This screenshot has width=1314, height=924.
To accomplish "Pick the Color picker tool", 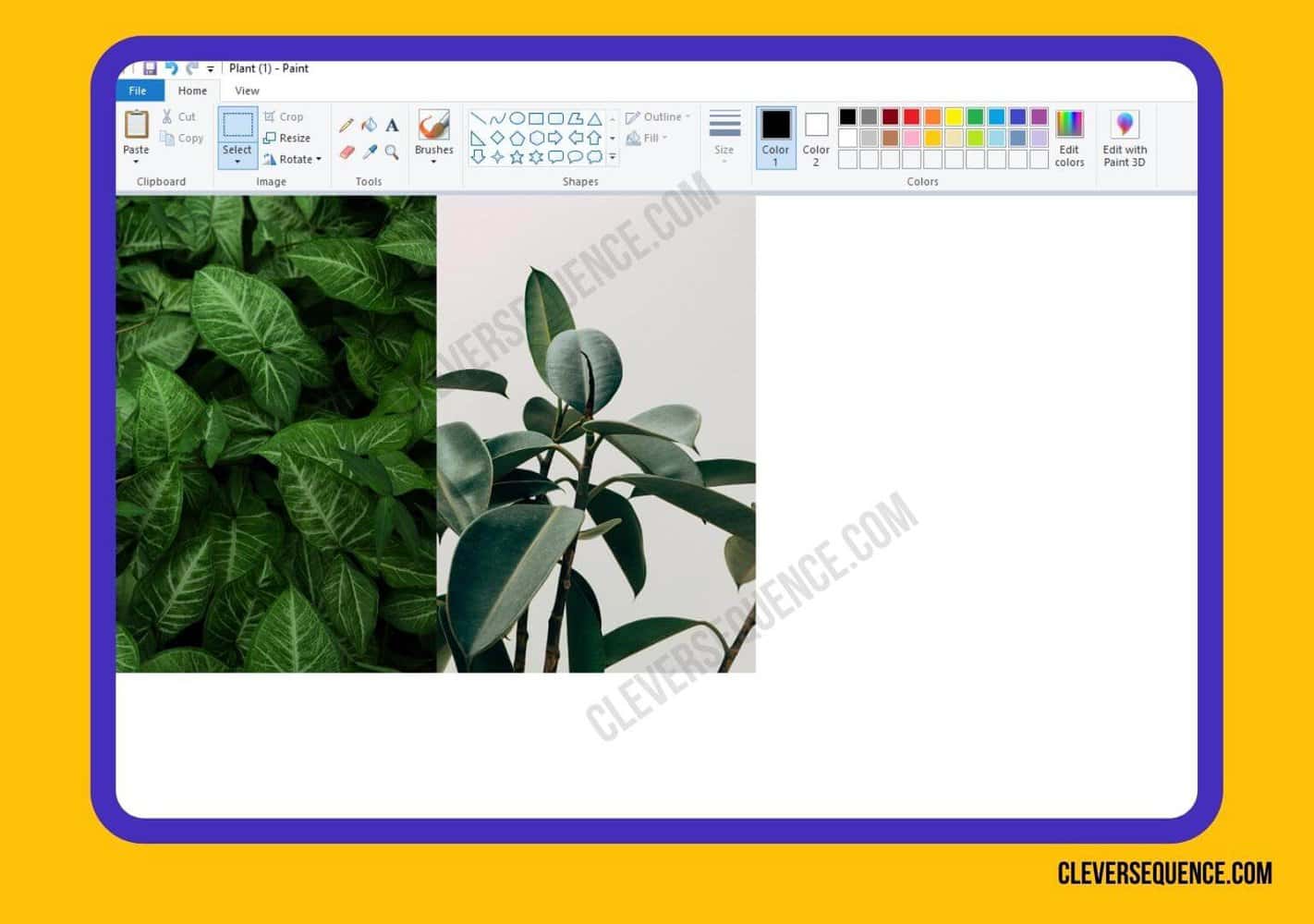I will tap(369, 152).
